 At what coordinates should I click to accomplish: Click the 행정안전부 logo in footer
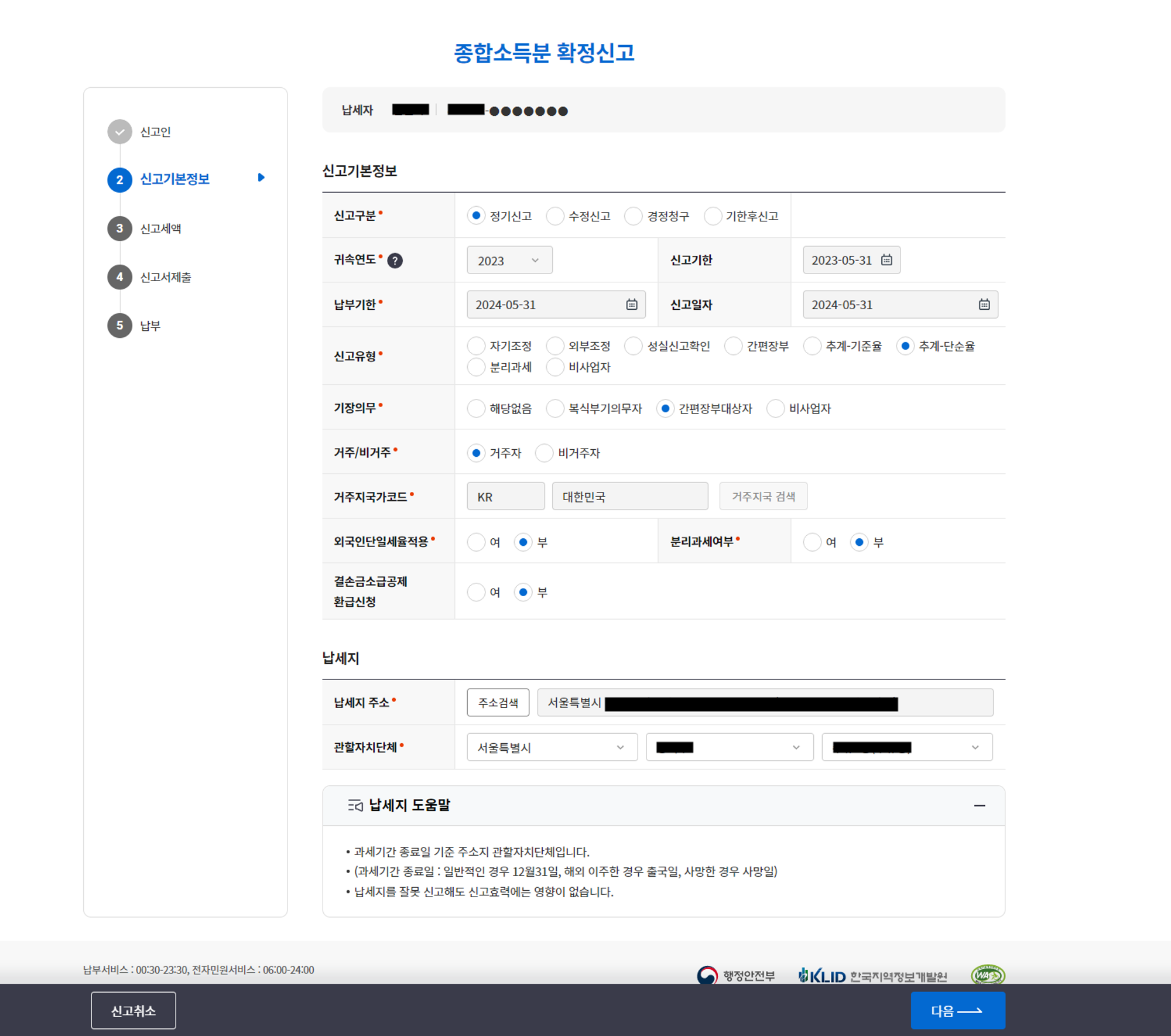736,976
